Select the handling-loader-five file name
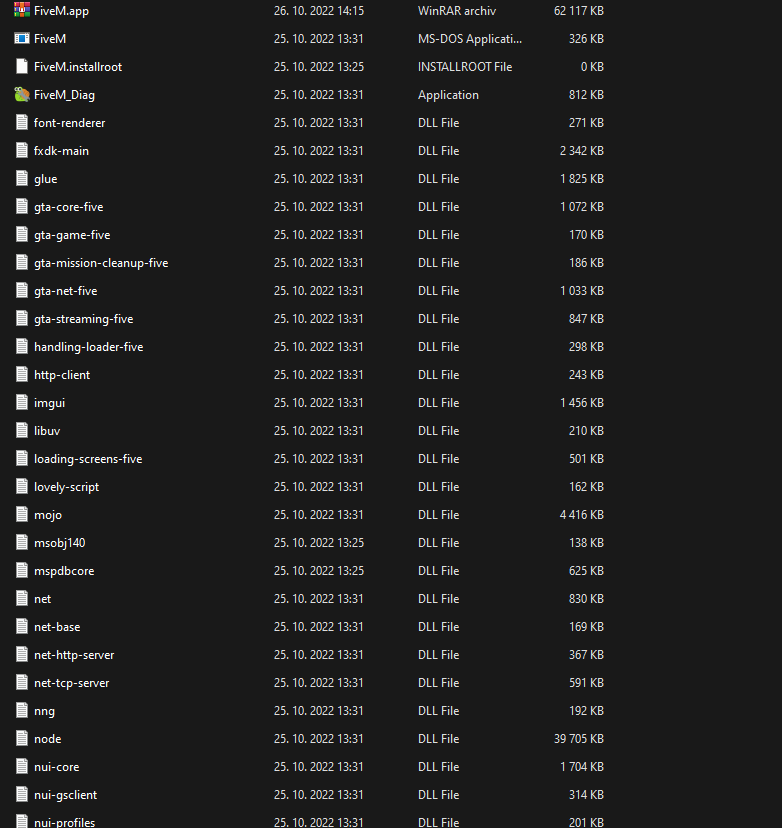Screen dimensions: 782x828 point(88,347)
